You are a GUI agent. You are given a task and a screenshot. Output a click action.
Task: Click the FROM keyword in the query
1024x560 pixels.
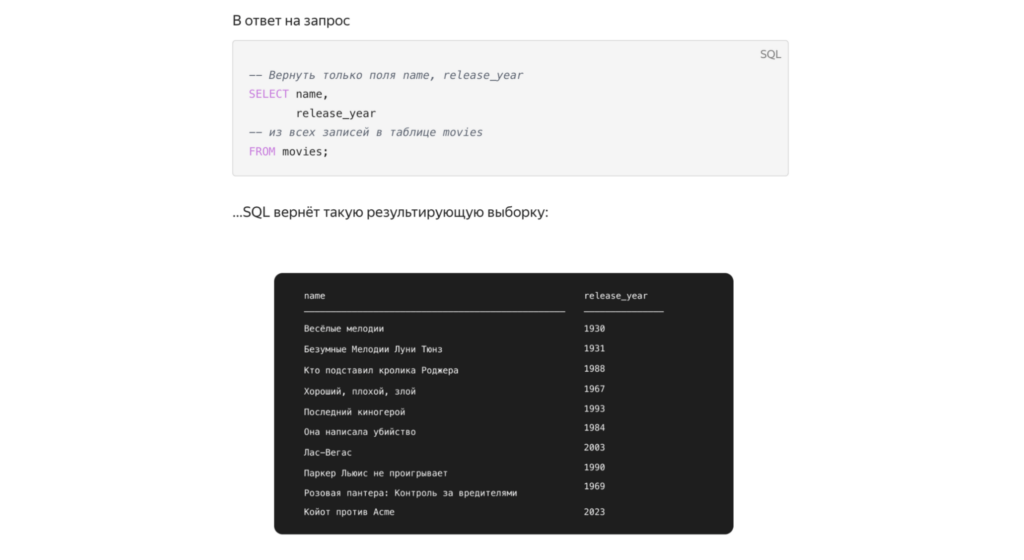262,151
